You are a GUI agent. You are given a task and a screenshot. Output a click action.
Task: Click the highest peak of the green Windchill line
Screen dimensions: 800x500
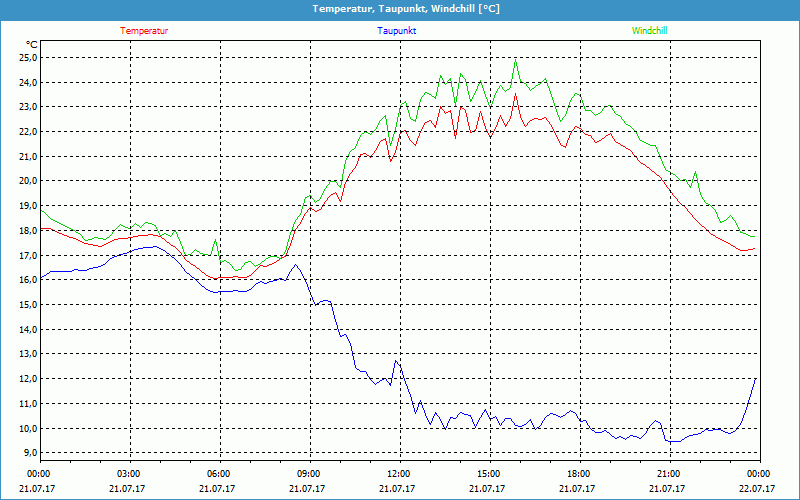pos(516,59)
